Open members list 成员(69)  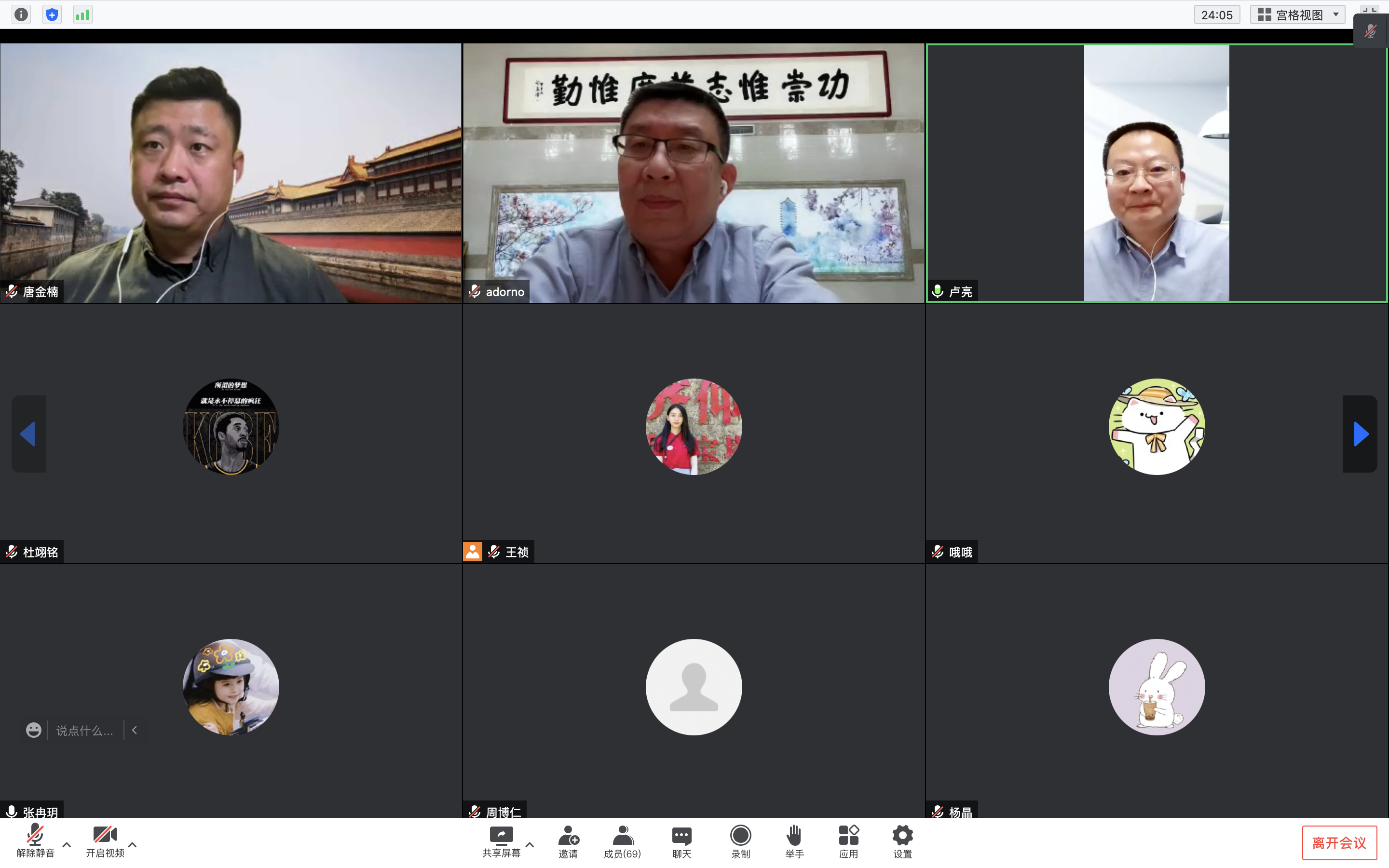(623, 841)
